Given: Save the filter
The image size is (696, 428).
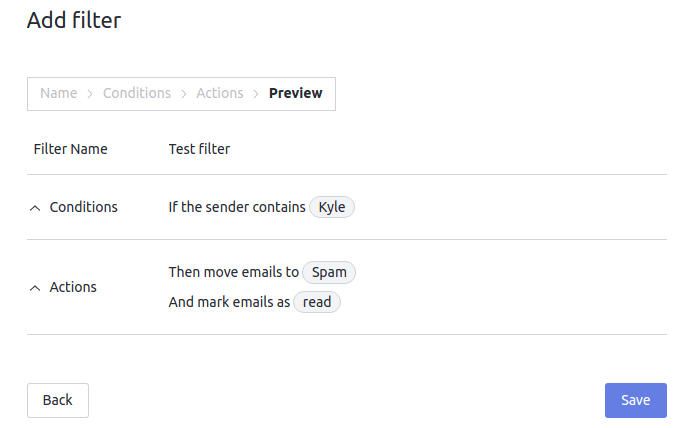Looking at the screenshot, I should [635, 400].
